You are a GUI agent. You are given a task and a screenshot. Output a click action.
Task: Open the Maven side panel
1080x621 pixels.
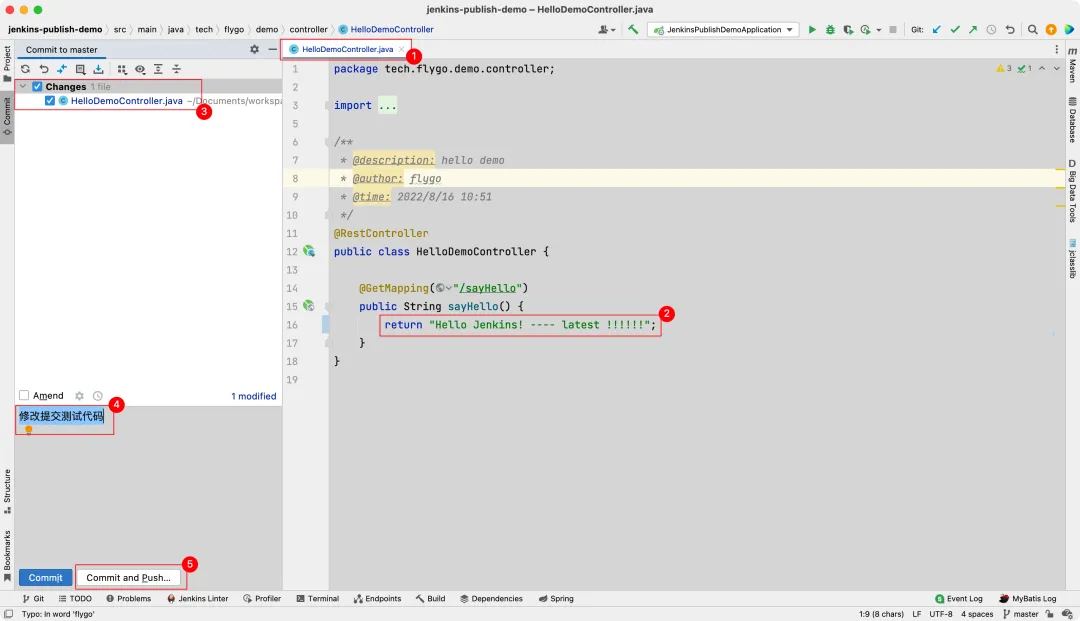pyautogui.click(x=1072, y=65)
